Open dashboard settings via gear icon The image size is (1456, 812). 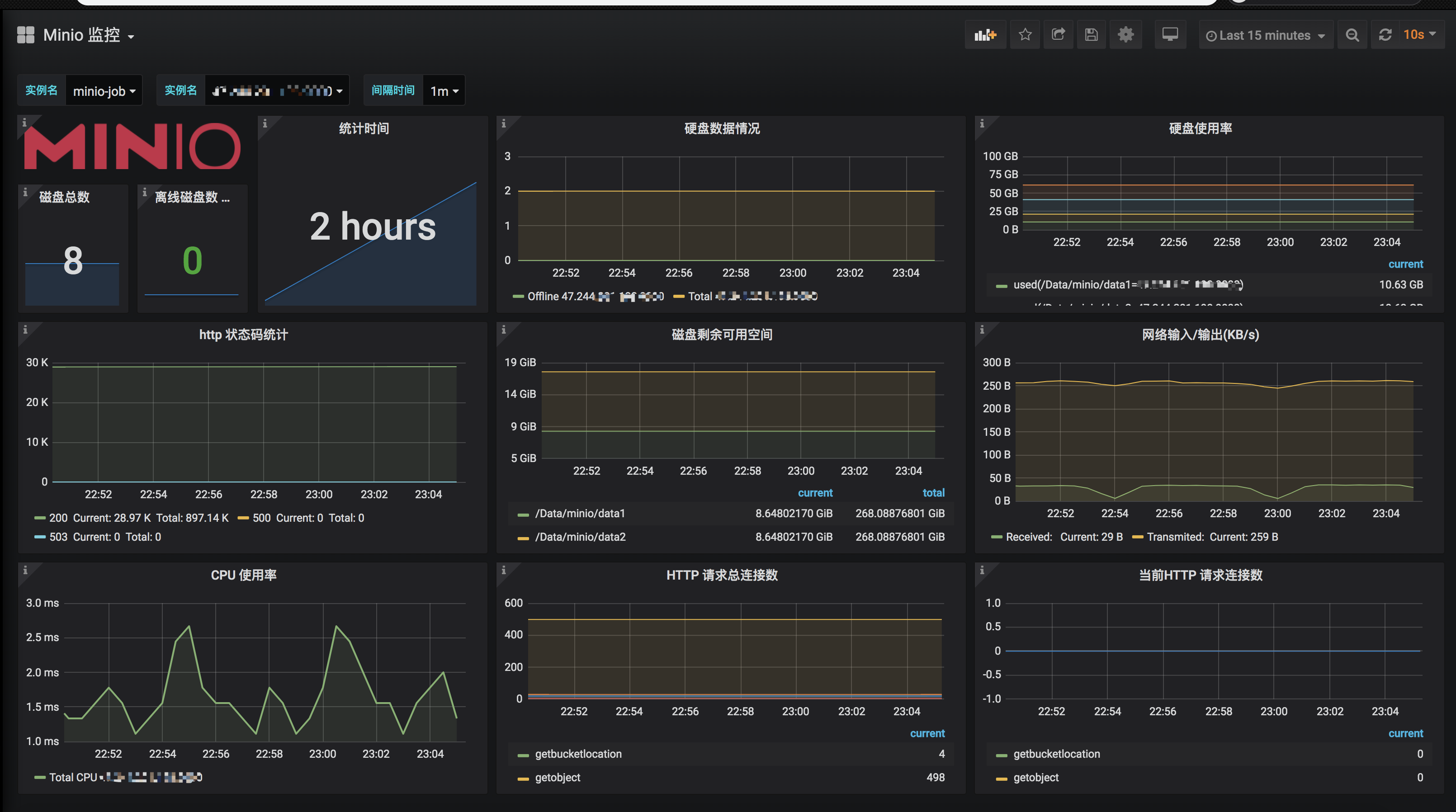(x=1125, y=34)
